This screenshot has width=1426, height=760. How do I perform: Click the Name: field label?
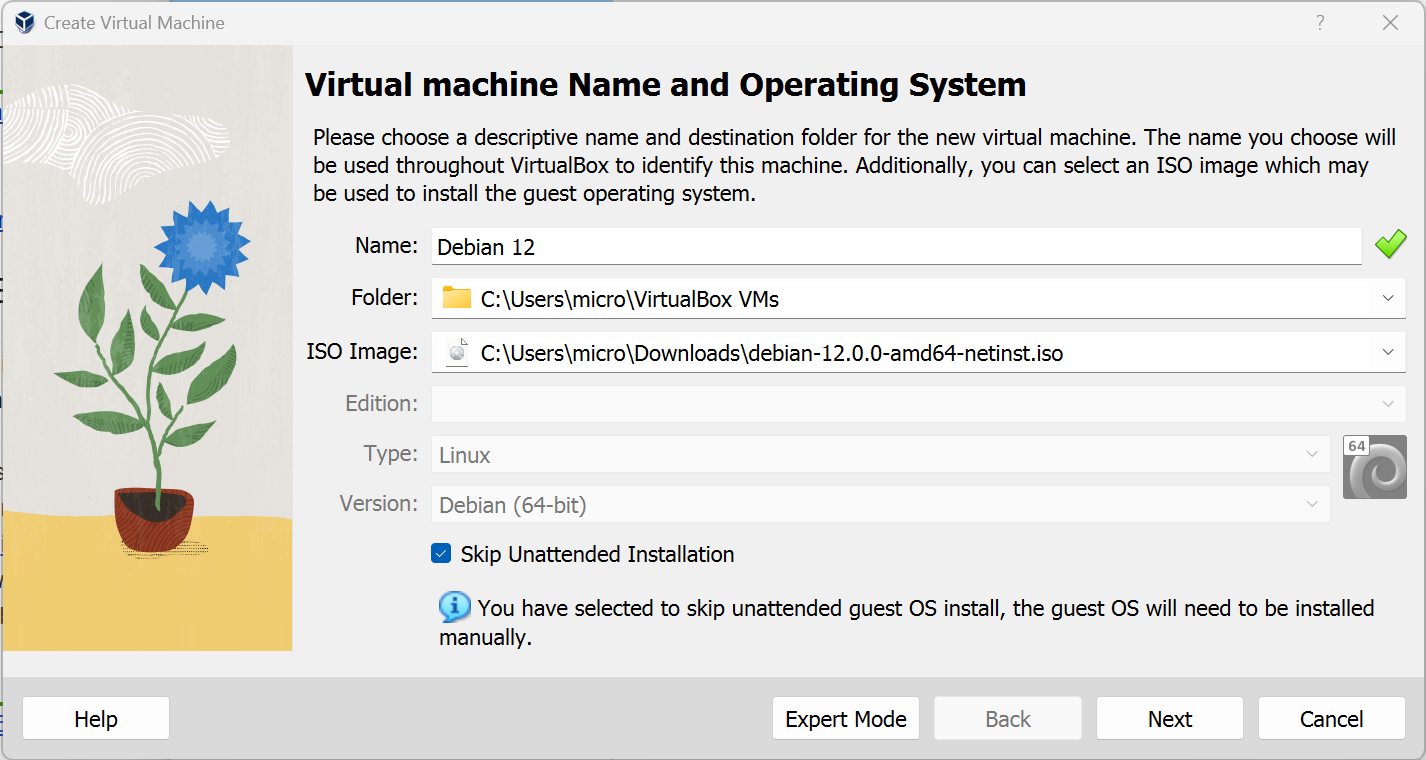click(387, 245)
